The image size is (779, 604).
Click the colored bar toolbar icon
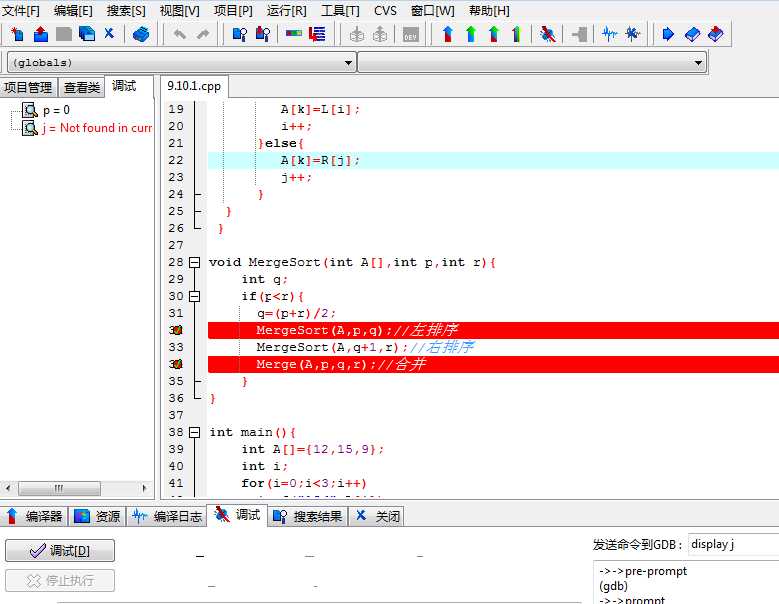point(294,33)
